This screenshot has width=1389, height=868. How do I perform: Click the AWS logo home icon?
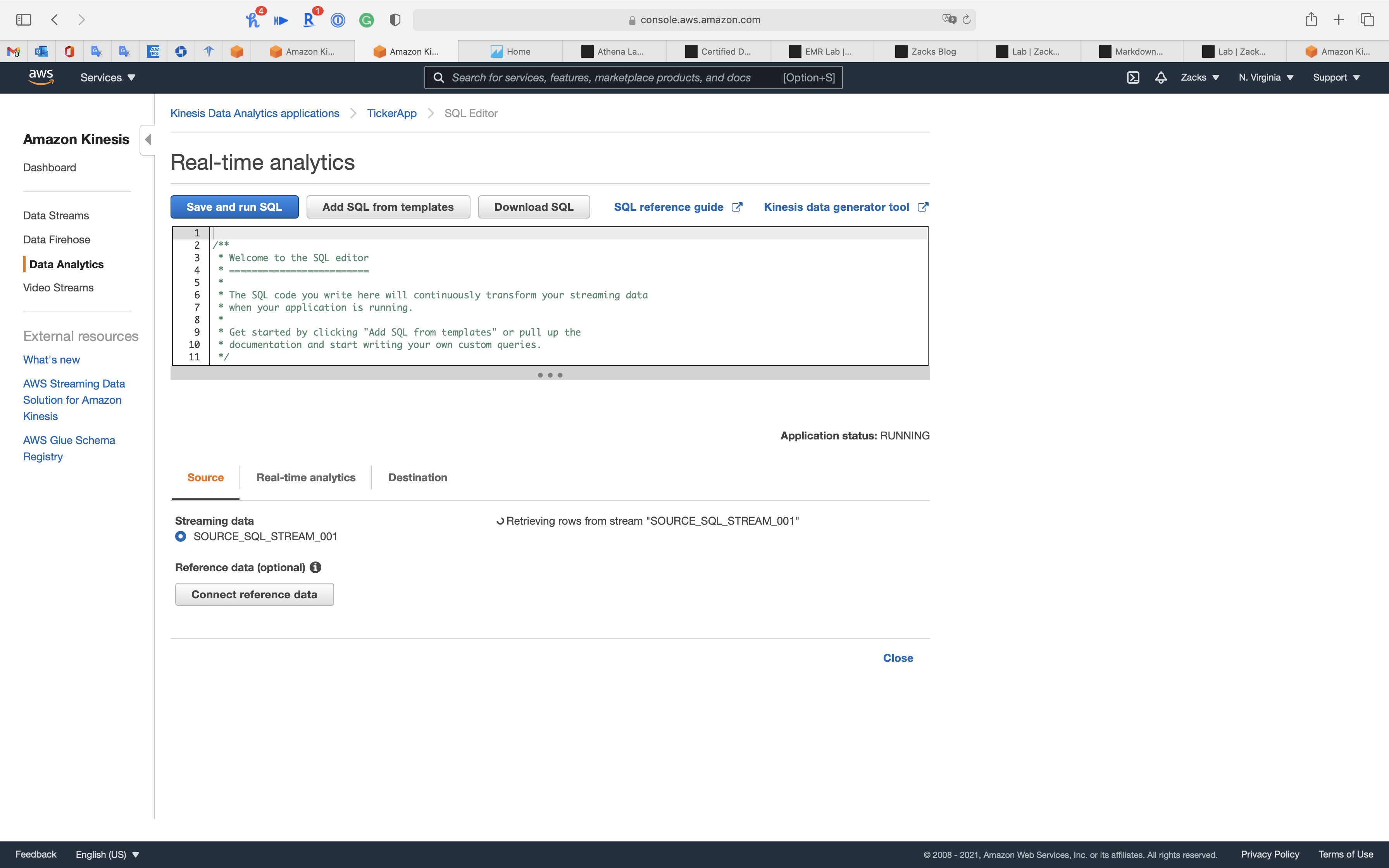[41, 77]
